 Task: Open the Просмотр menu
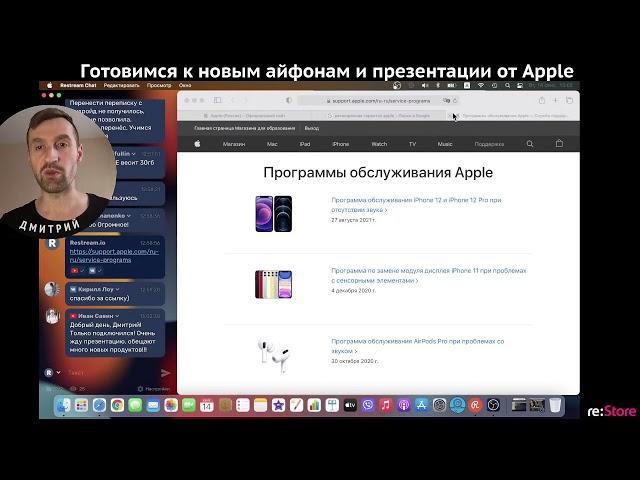click(x=159, y=85)
